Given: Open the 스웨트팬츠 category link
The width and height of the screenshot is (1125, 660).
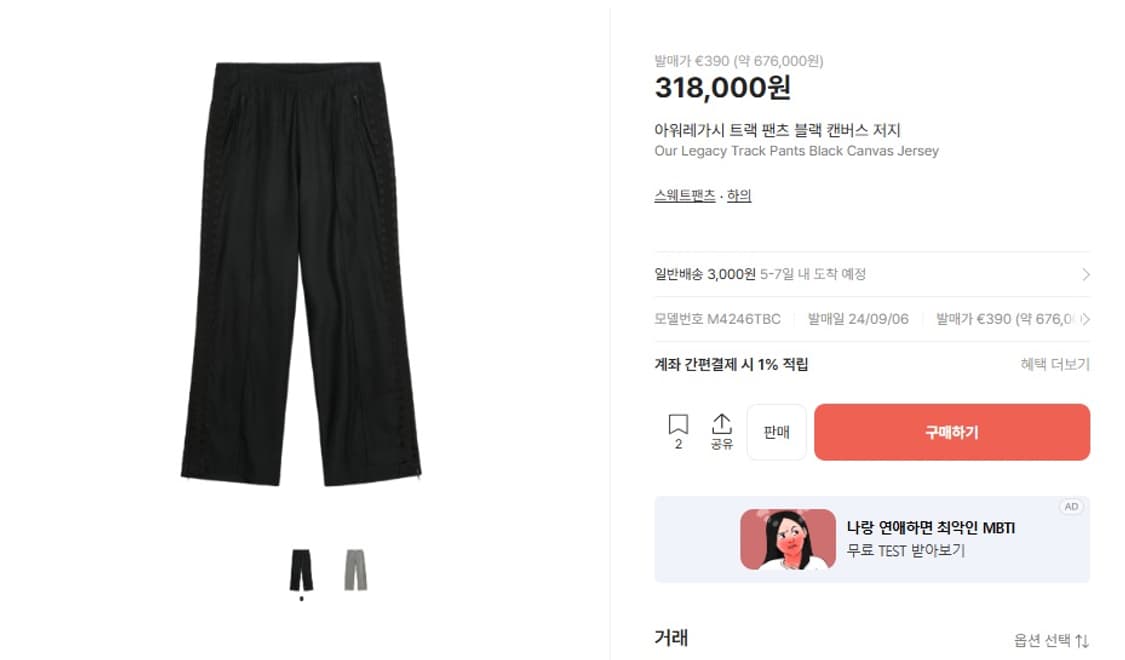Looking at the screenshot, I should (x=684, y=195).
